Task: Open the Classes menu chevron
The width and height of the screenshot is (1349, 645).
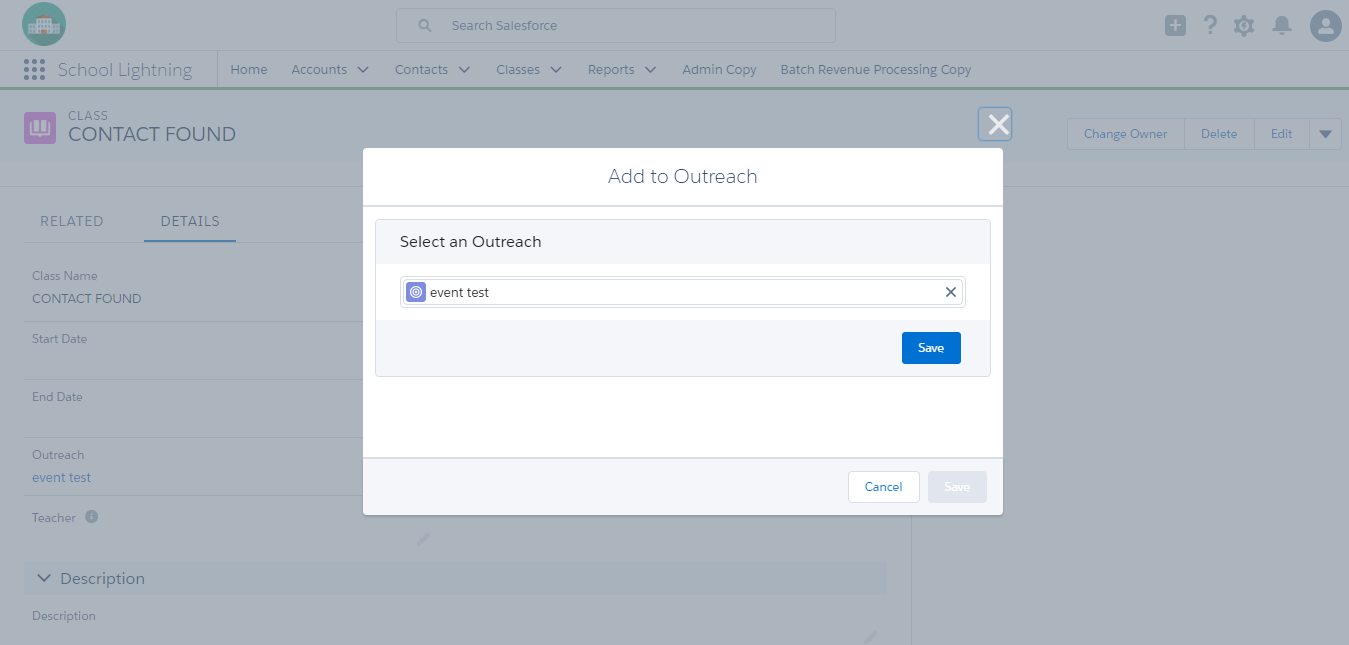Action: point(556,70)
